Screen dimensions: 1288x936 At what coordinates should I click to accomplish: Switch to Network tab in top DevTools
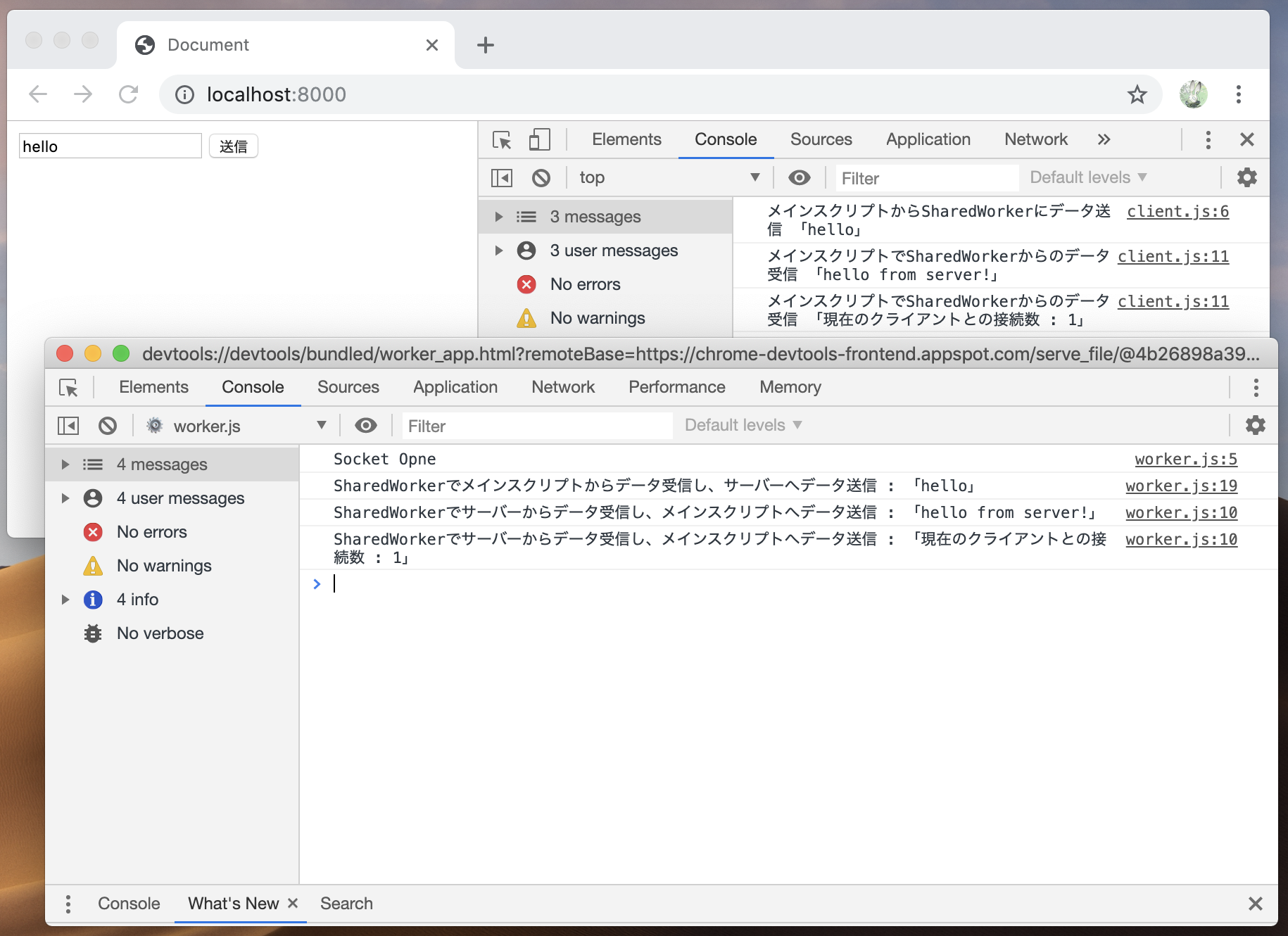point(1036,139)
